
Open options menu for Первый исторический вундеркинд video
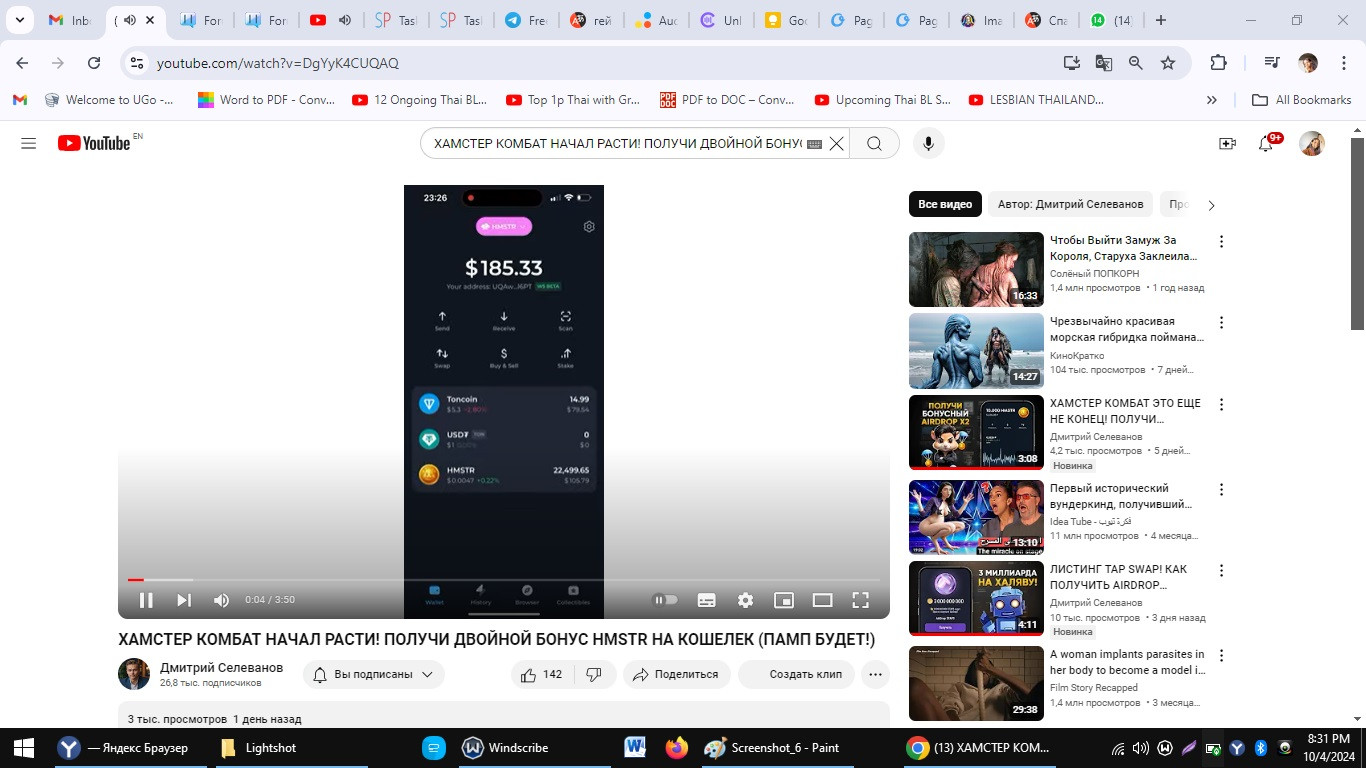[x=1221, y=490]
